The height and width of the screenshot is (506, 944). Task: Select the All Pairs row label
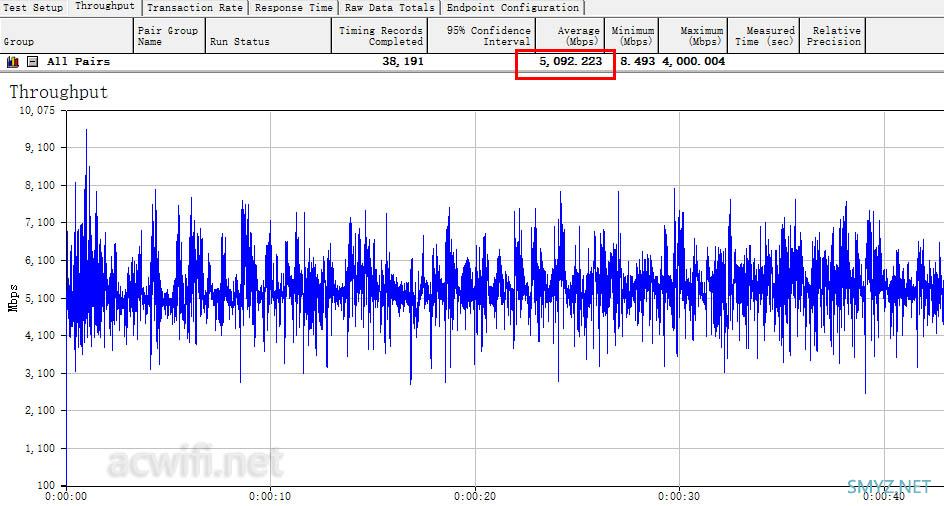(79, 61)
